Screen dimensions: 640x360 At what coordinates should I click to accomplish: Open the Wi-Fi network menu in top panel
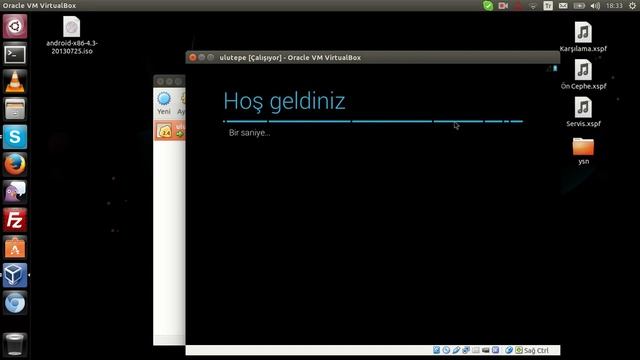[x=533, y=6]
